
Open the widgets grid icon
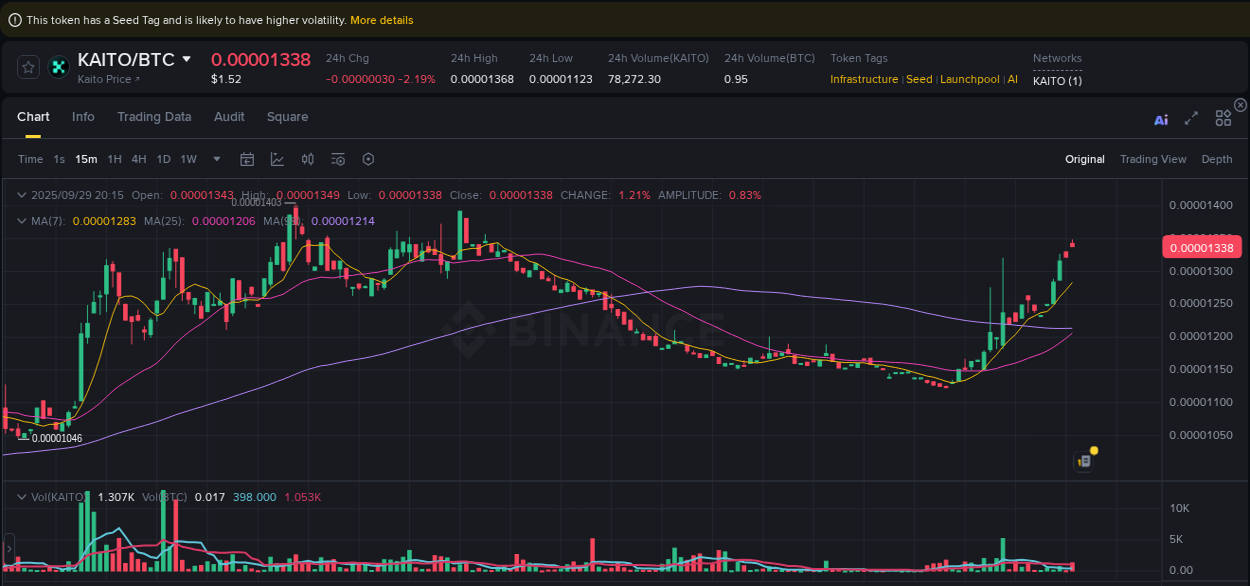click(1223, 117)
